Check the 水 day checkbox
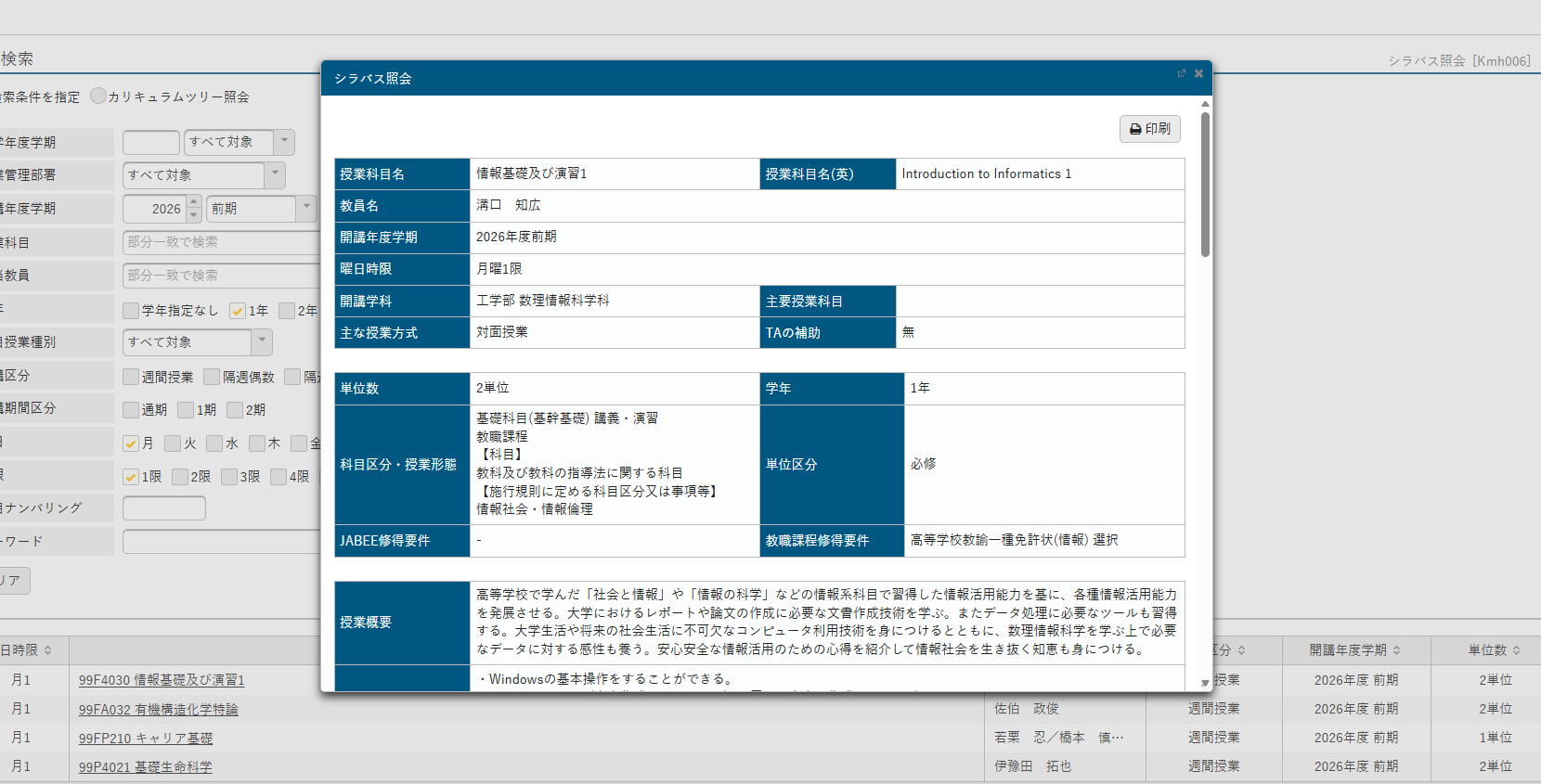1541x784 pixels. tap(214, 443)
